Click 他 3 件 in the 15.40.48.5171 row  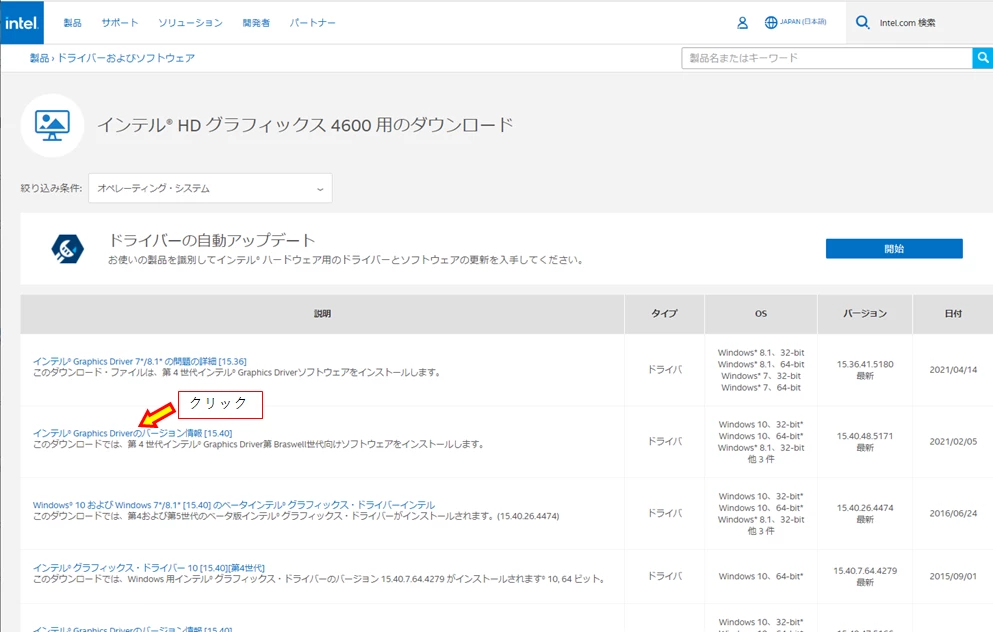[x=761, y=459]
